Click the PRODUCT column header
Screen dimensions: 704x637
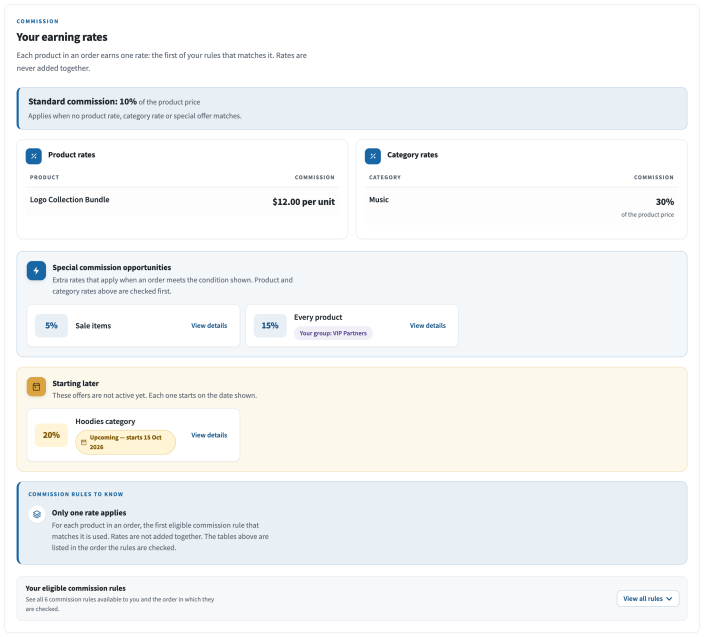tap(44, 177)
